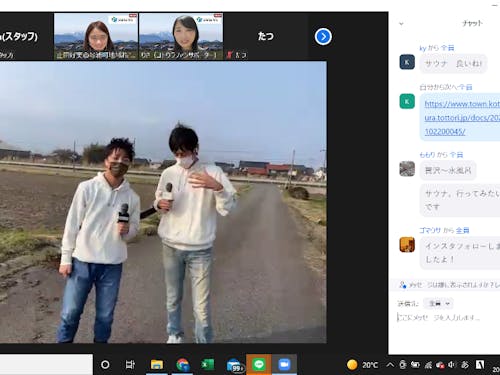Switch to Zoom on the taskbar
This screenshot has height=375, width=500.
(284, 365)
